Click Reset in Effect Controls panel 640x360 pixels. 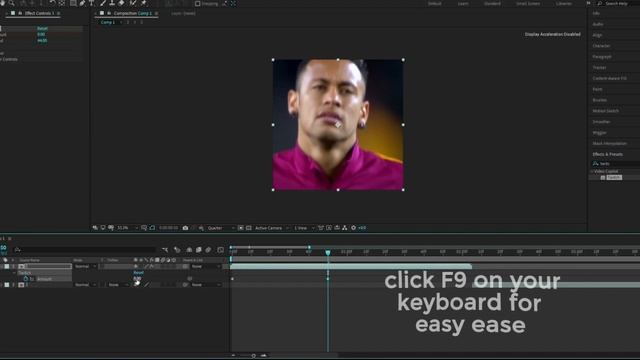coord(42,29)
